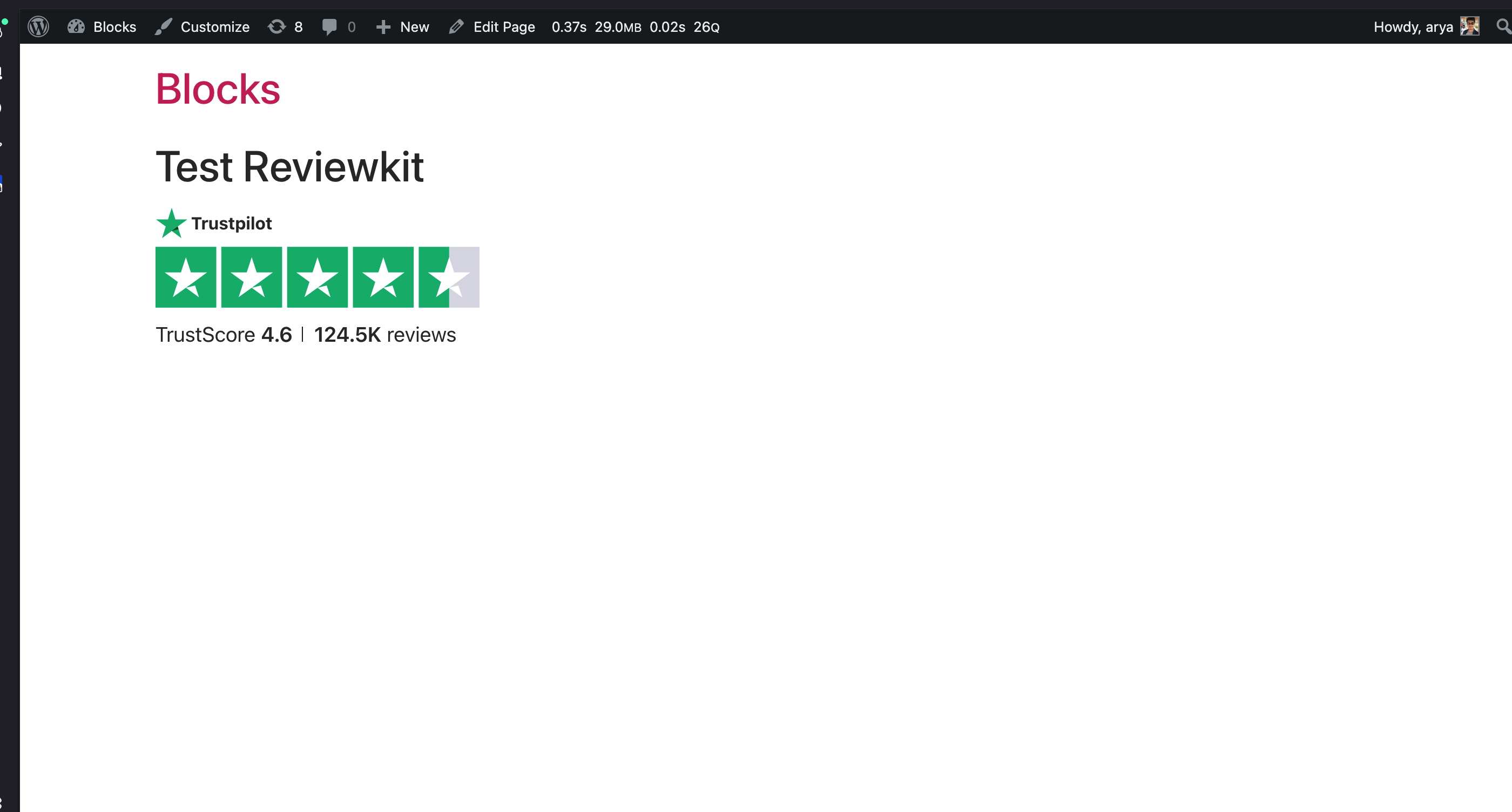Image resolution: width=1512 pixels, height=812 pixels.
Task: Open the Howdy, arya account menu
Action: click(1413, 27)
